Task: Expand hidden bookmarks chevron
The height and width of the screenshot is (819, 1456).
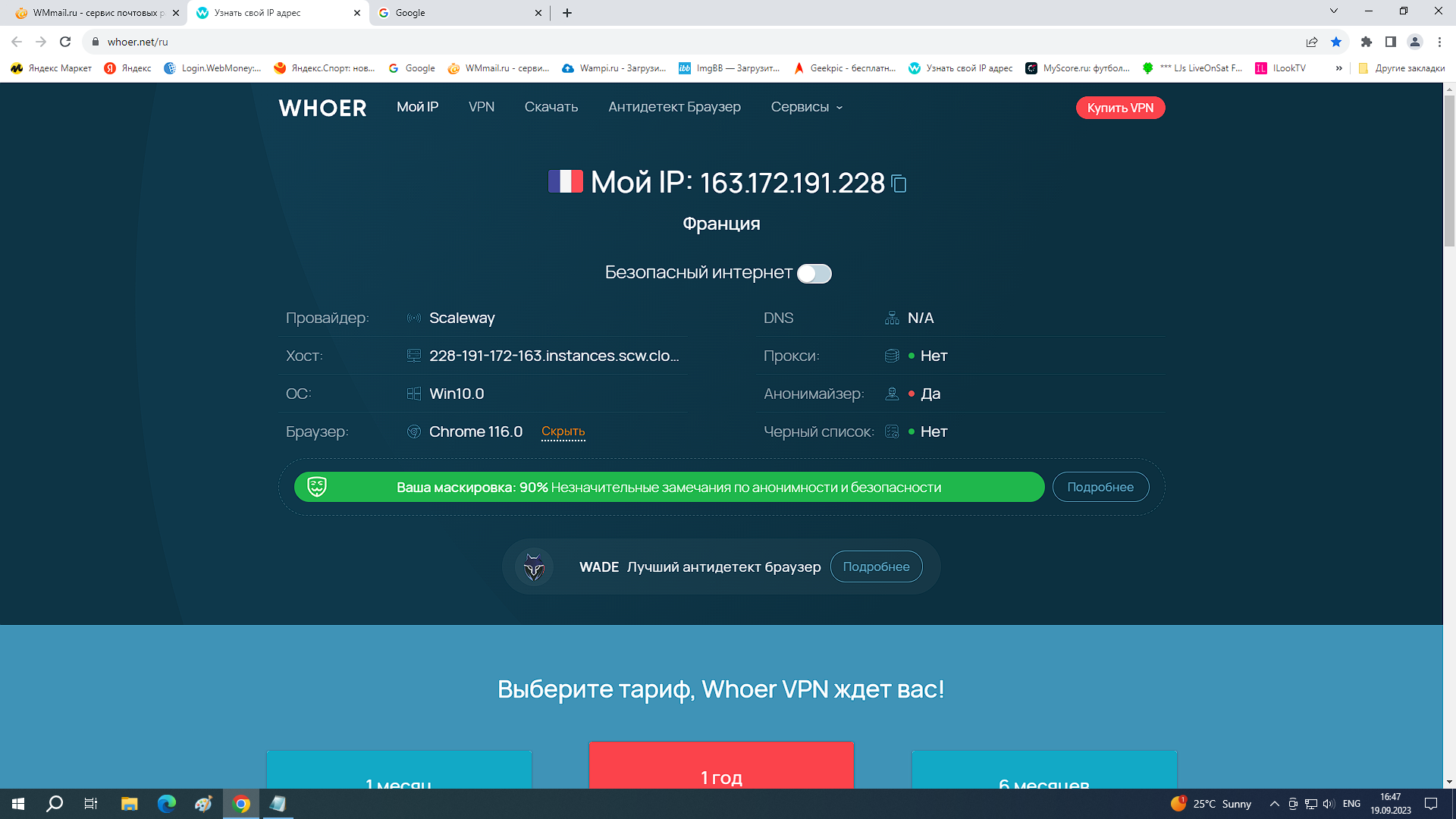Action: pos(1338,68)
